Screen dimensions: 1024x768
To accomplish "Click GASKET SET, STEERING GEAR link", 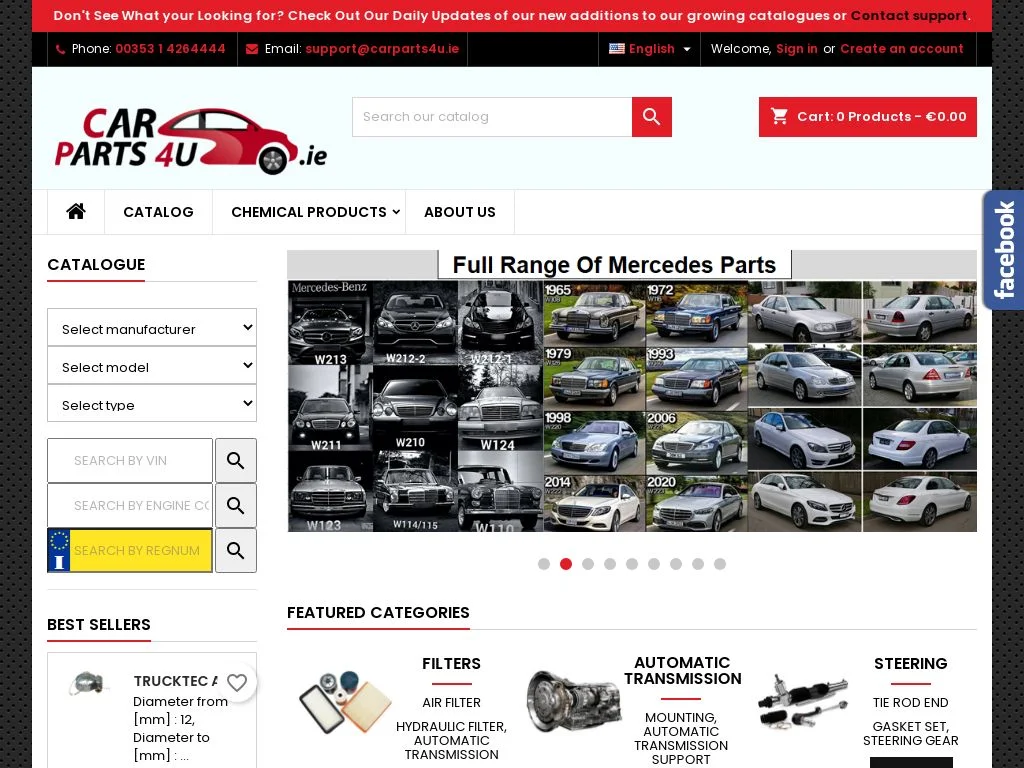I will pos(910,733).
